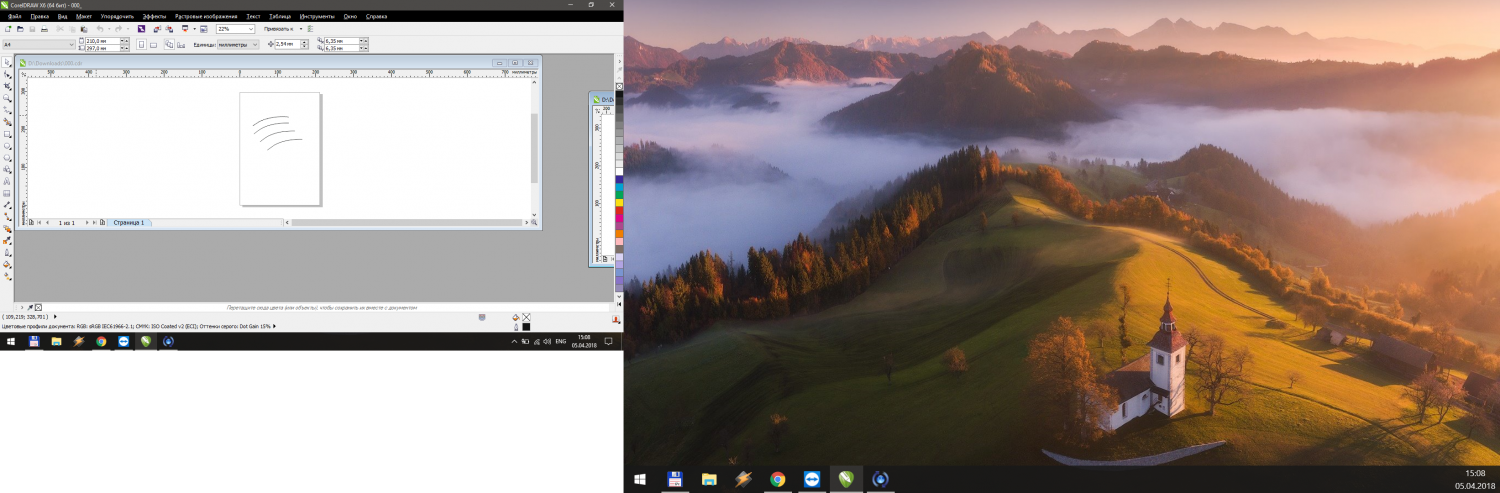Screen dimensions: 1500x493
Task: Select the Rectangle tool in the toolbox
Action: point(7,133)
